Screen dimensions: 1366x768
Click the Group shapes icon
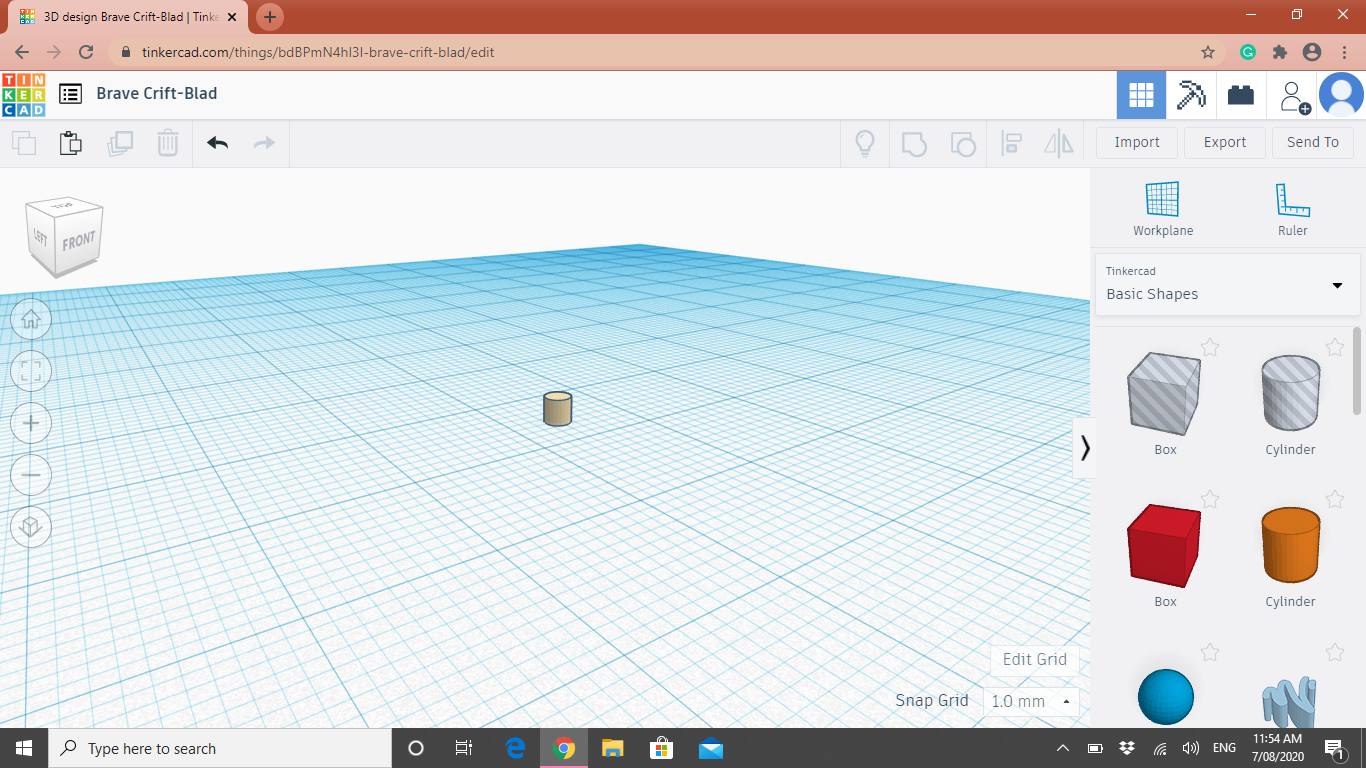[x=914, y=143]
